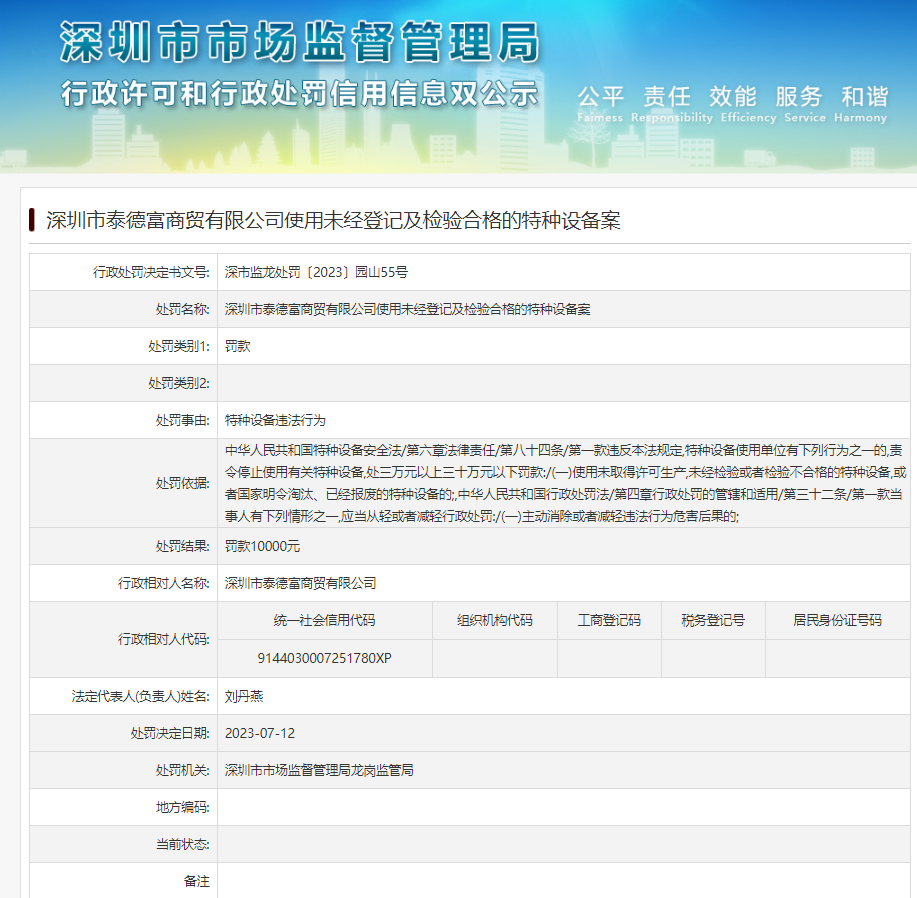Click the 处罚名称 value cell

click(x=407, y=309)
